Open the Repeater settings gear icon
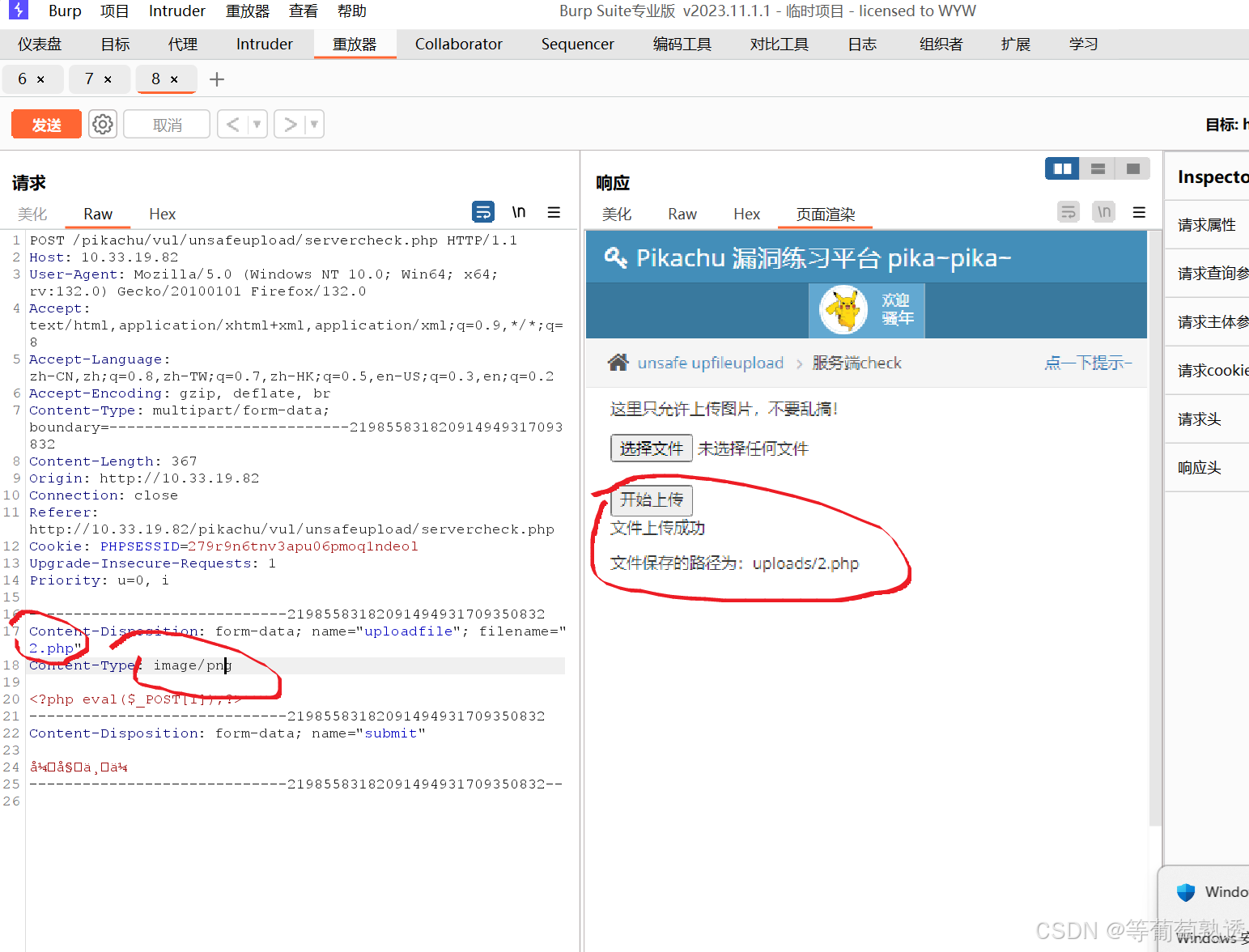The height and width of the screenshot is (952, 1249). click(103, 124)
